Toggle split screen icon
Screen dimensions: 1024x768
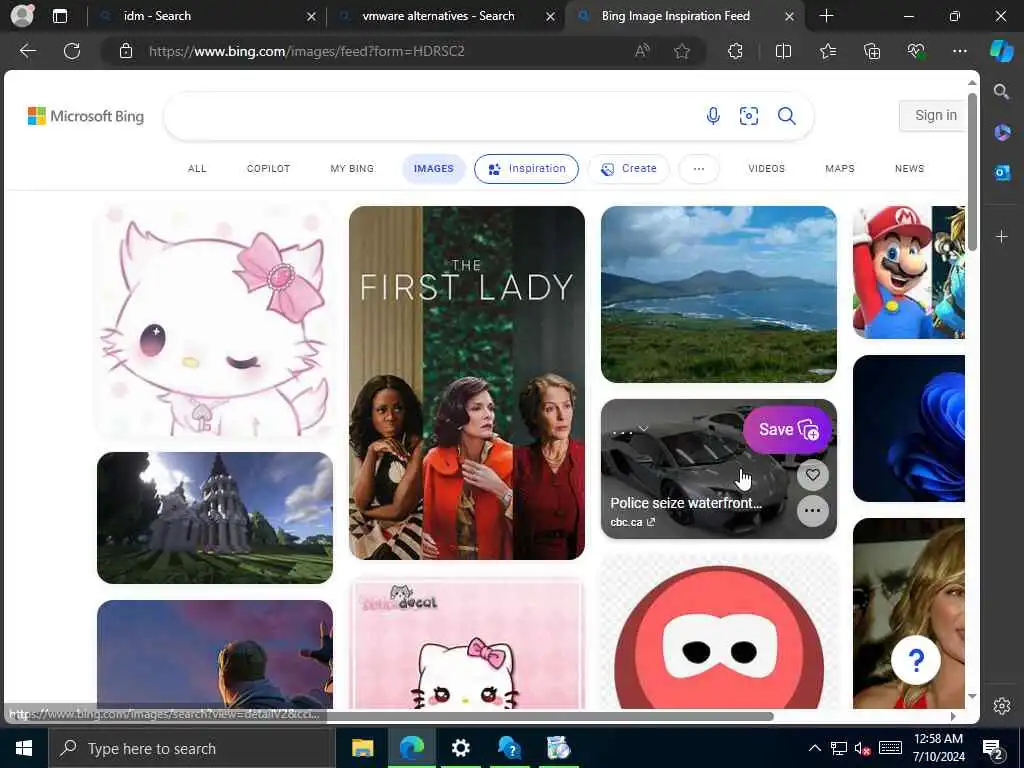pyautogui.click(x=783, y=51)
